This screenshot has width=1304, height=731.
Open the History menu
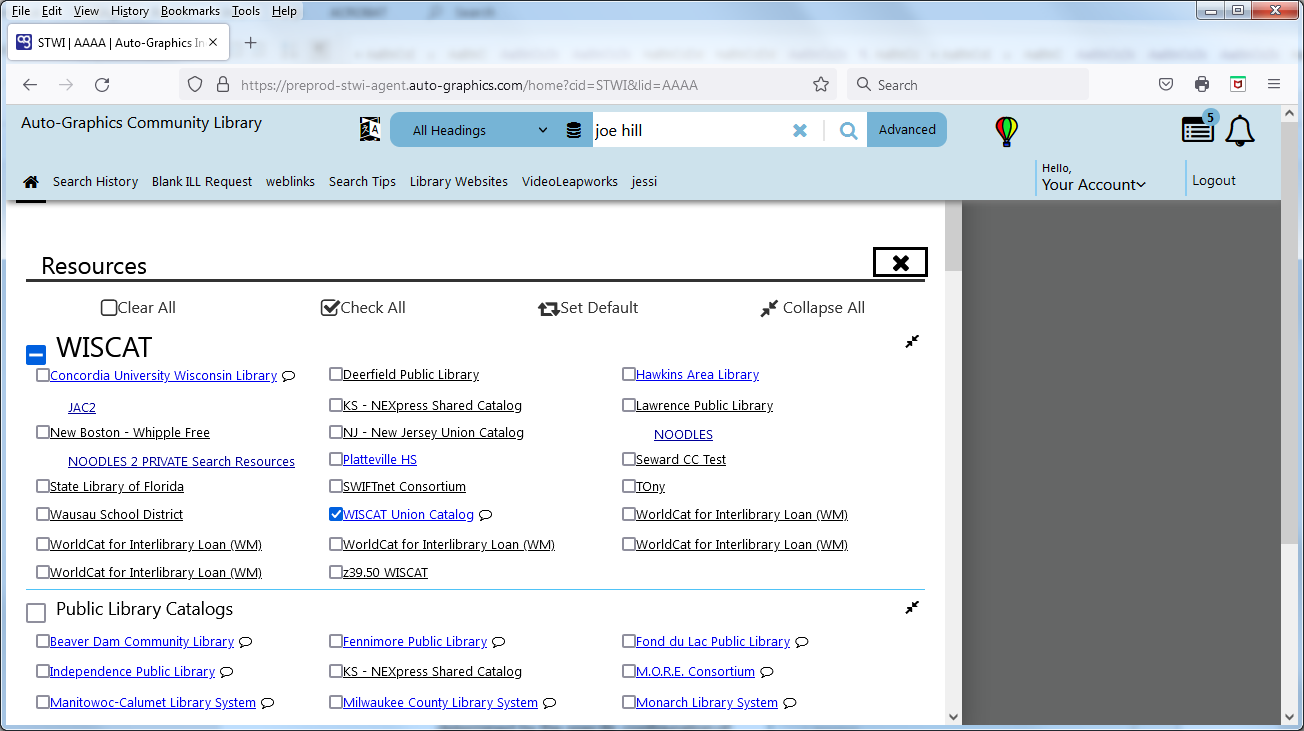point(130,11)
